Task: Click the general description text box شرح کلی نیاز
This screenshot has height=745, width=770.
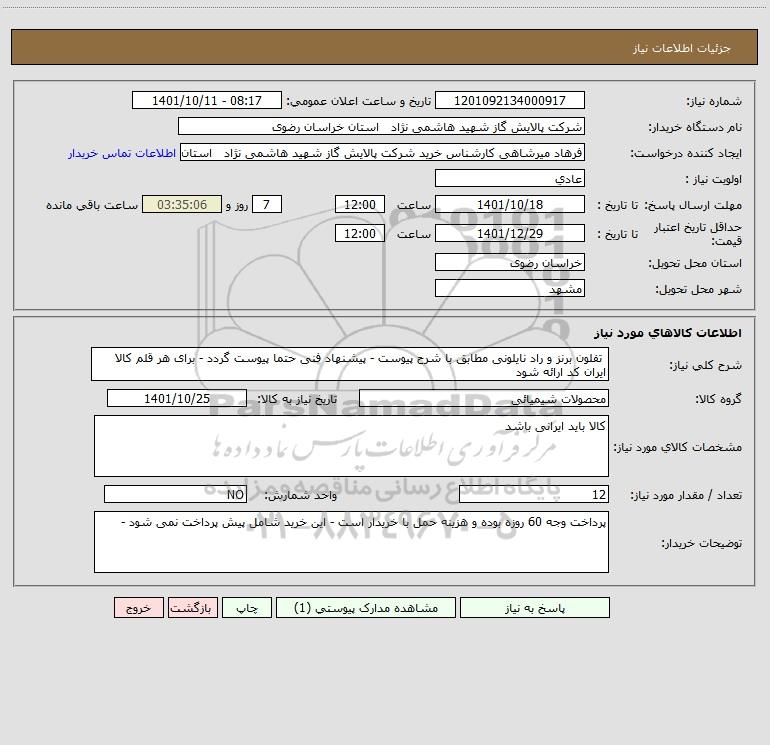Action: tap(350, 364)
